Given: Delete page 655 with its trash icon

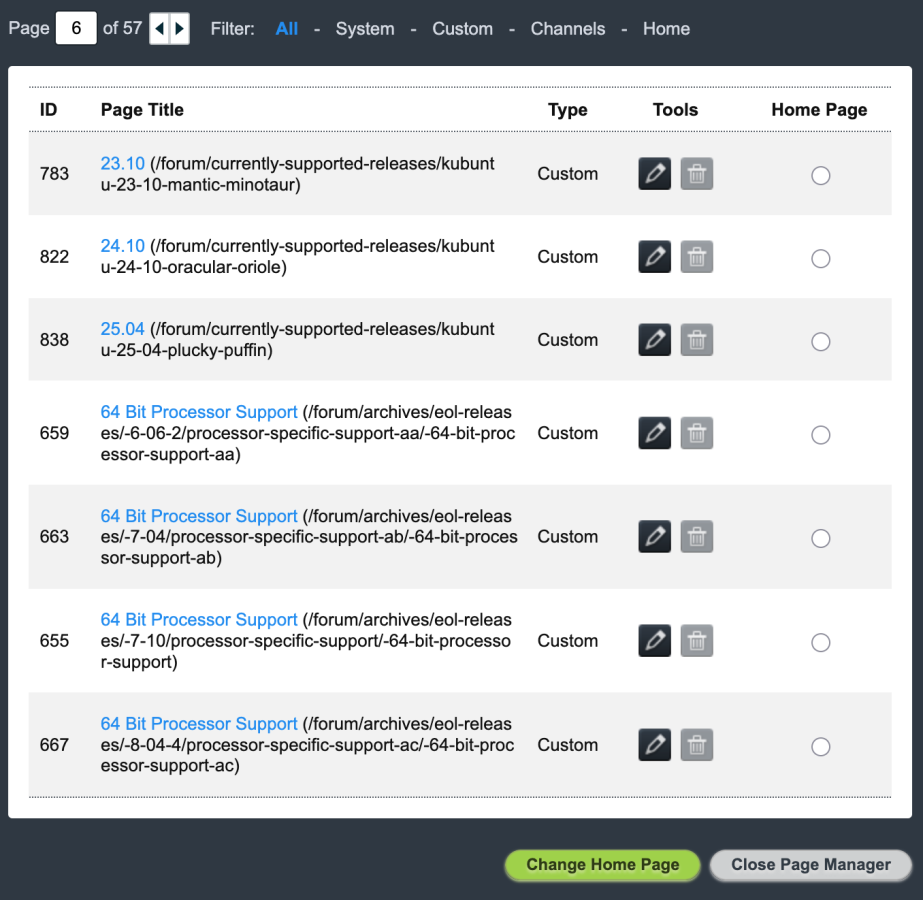Looking at the screenshot, I should pos(697,640).
